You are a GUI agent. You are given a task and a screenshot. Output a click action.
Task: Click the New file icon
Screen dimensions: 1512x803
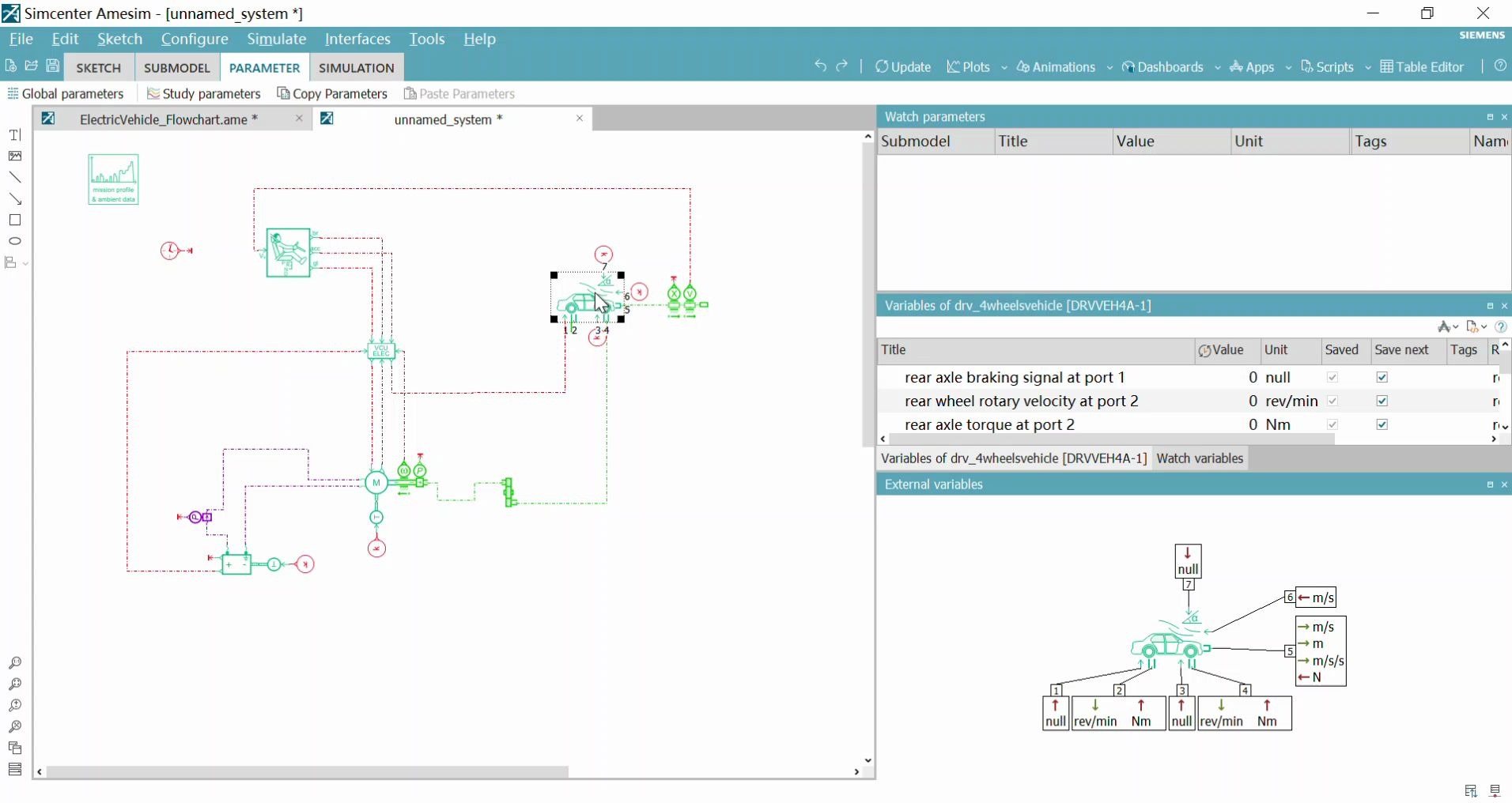tap(11, 66)
